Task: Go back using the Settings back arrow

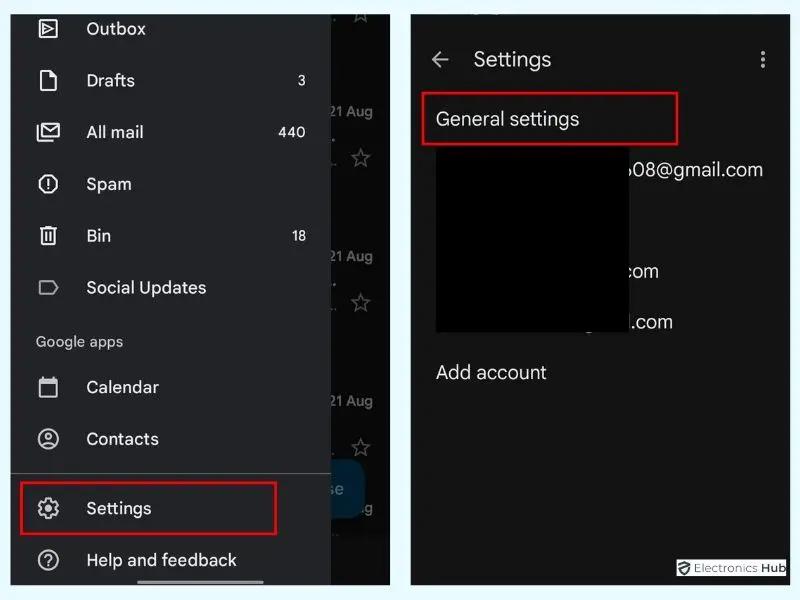Action: [440, 60]
